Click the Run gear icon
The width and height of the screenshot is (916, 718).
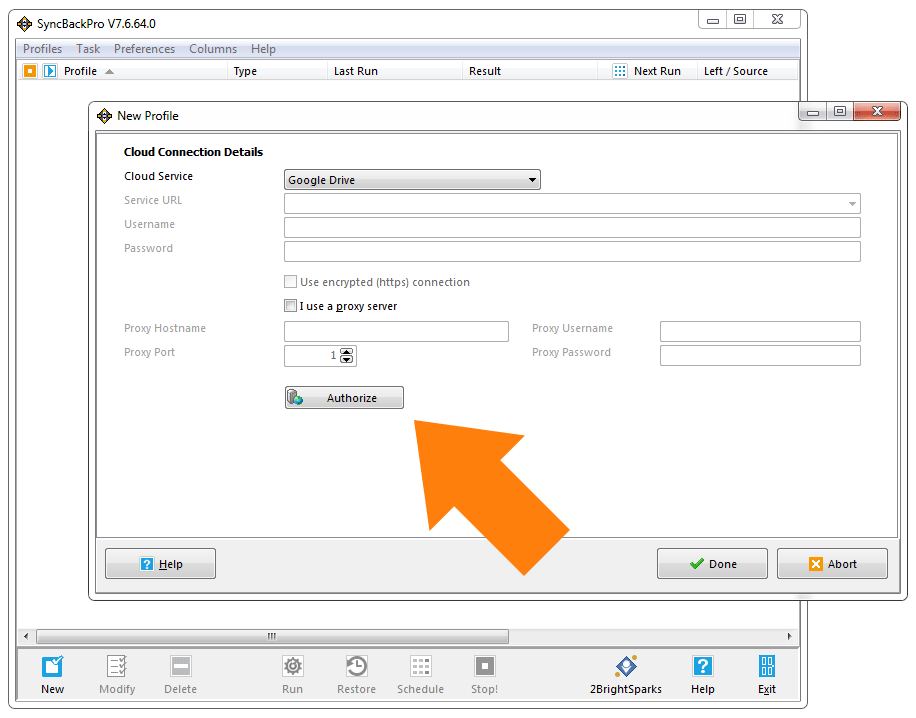coord(293,667)
